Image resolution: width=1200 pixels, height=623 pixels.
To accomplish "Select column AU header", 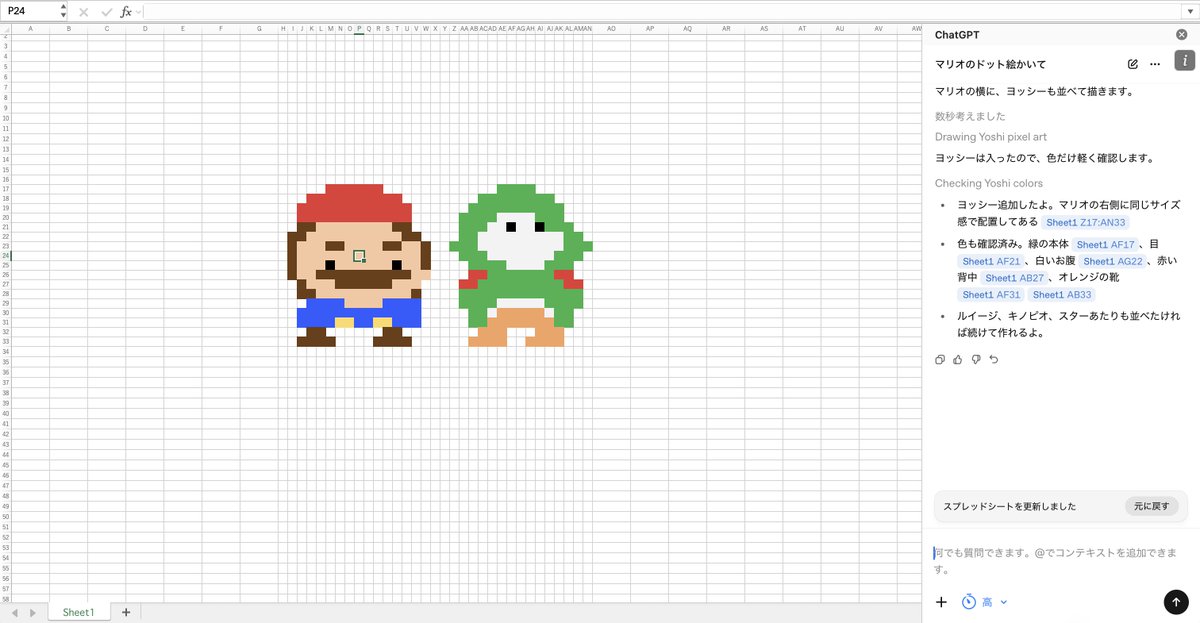I will (x=839, y=29).
